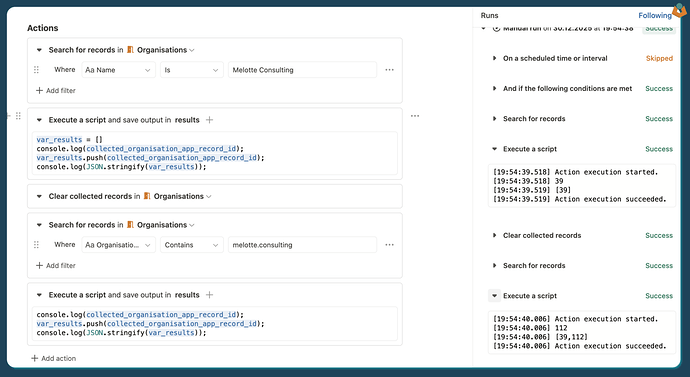The height and width of the screenshot is (377, 690).
Task: Expand Clear collected records run step
Action: click(x=494, y=235)
